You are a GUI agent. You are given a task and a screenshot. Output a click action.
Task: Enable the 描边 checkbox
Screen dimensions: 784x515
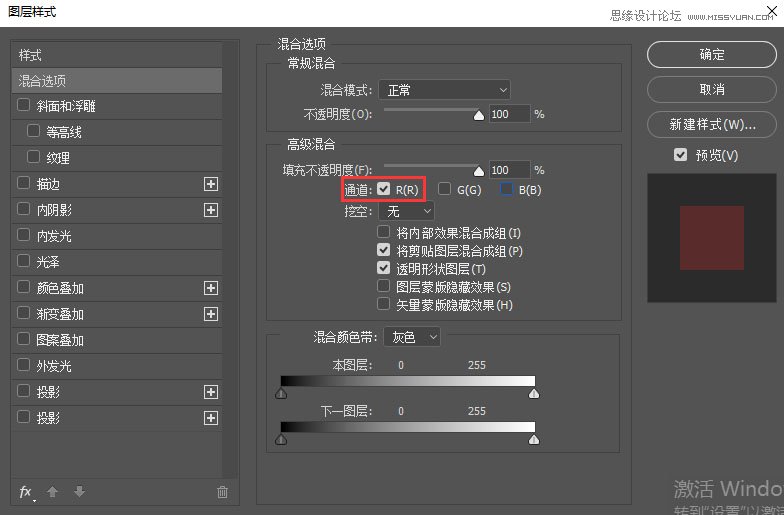(x=24, y=183)
